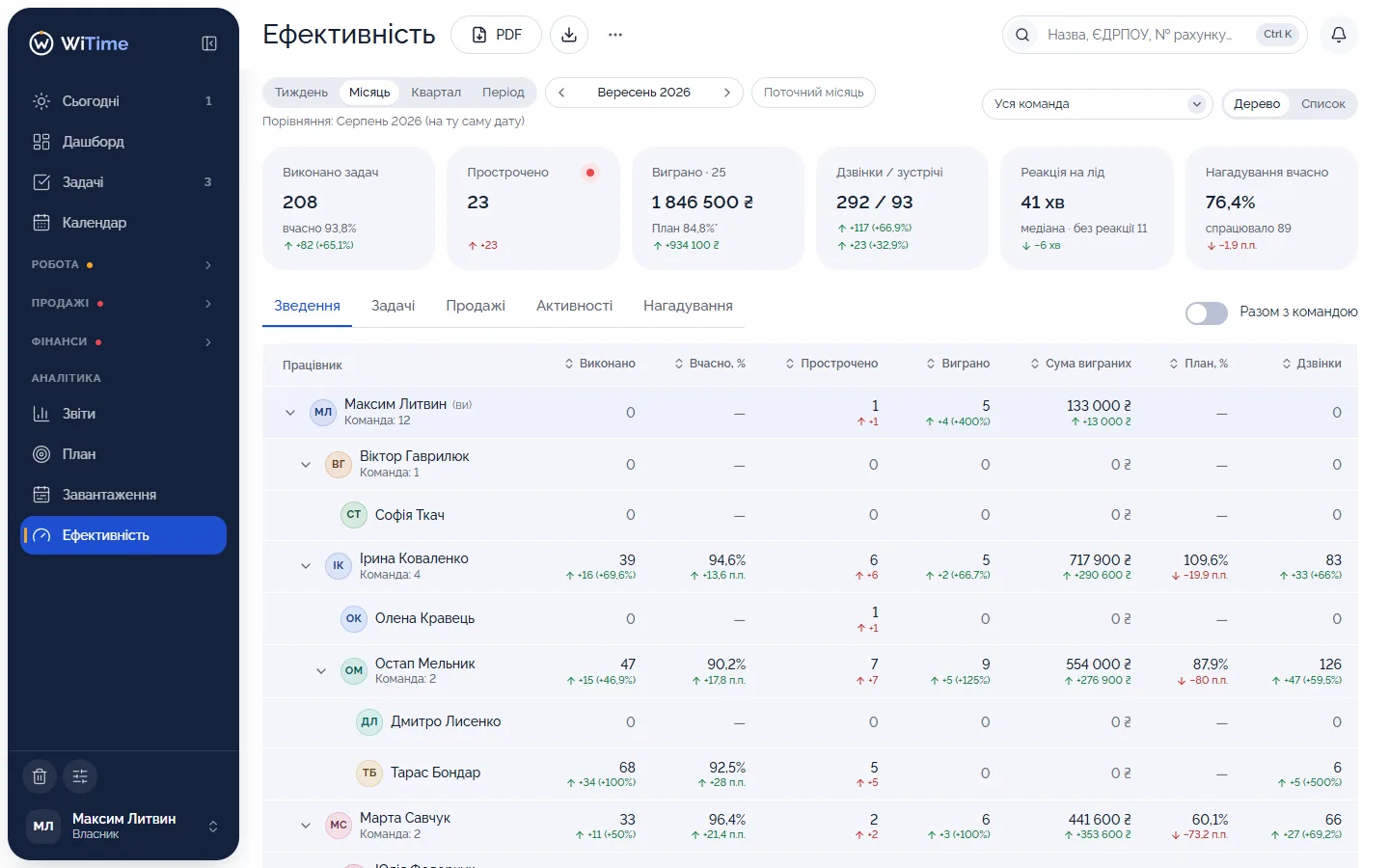Switch to Задачі tab
Screen dimensions: 1389x868
(x=393, y=306)
